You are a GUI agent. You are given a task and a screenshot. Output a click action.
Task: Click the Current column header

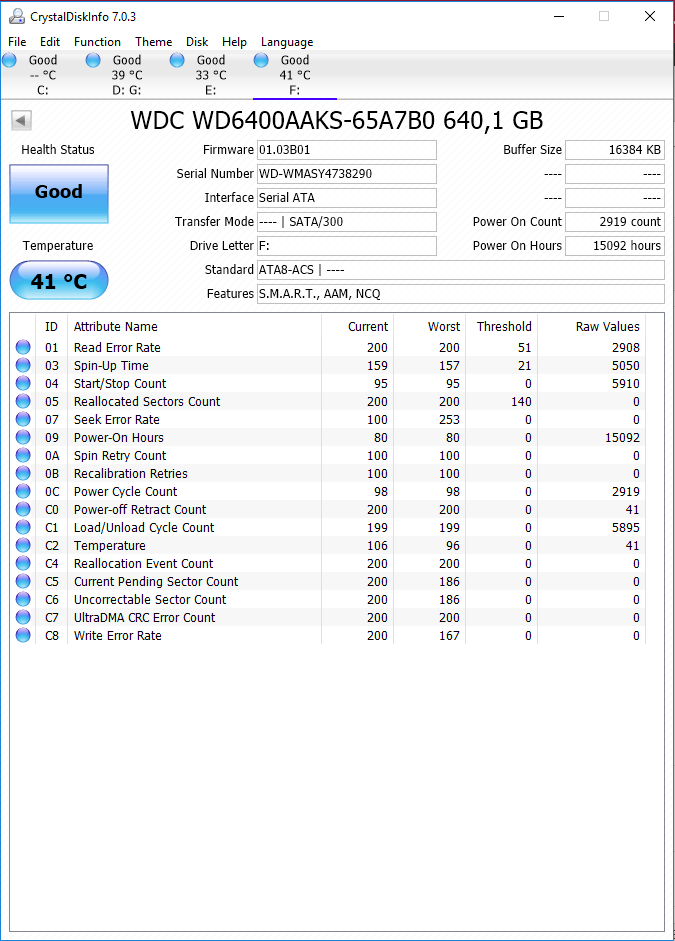point(368,326)
